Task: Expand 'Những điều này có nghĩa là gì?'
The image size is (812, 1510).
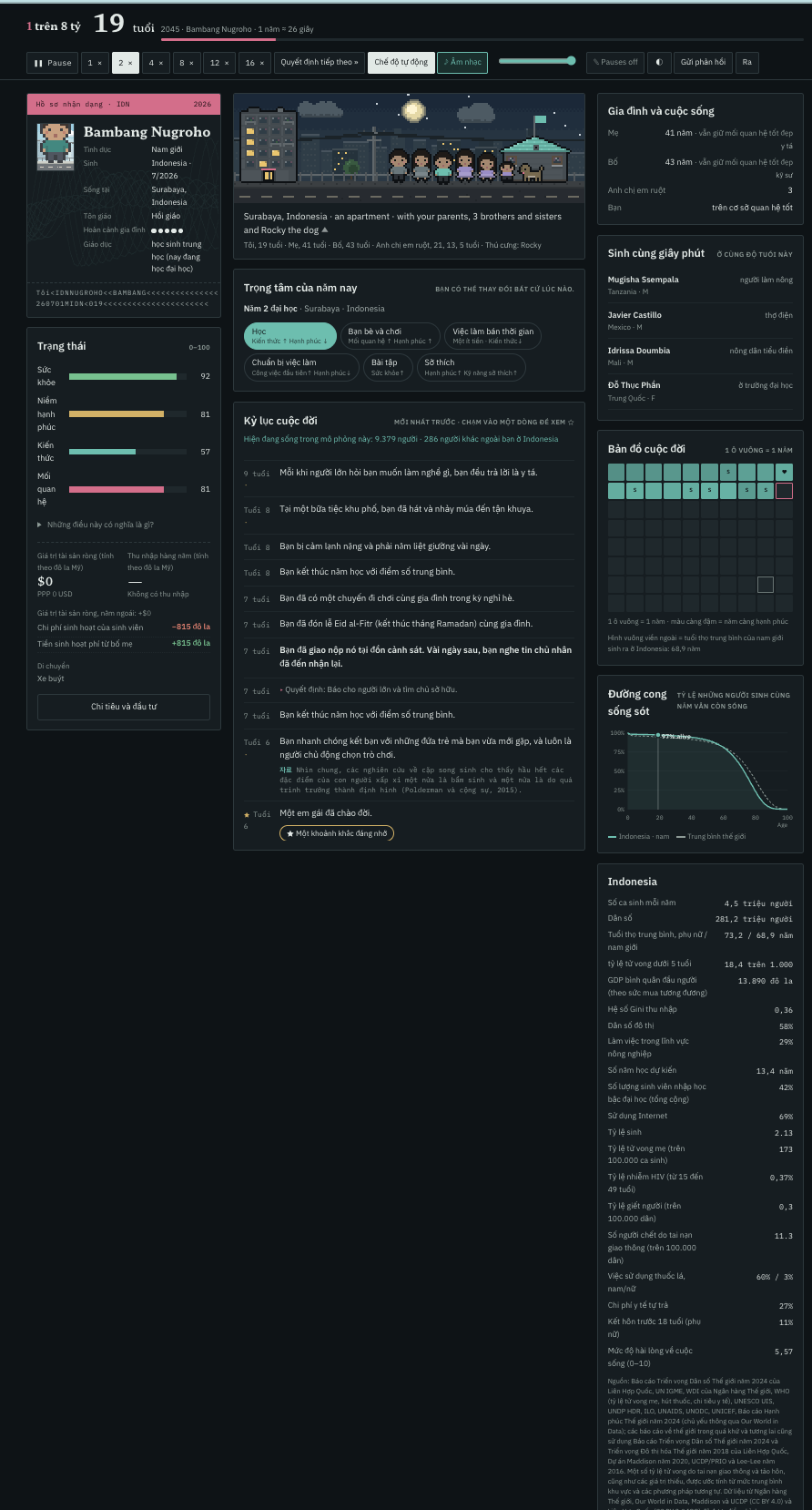Action: (x=96, y=525)
